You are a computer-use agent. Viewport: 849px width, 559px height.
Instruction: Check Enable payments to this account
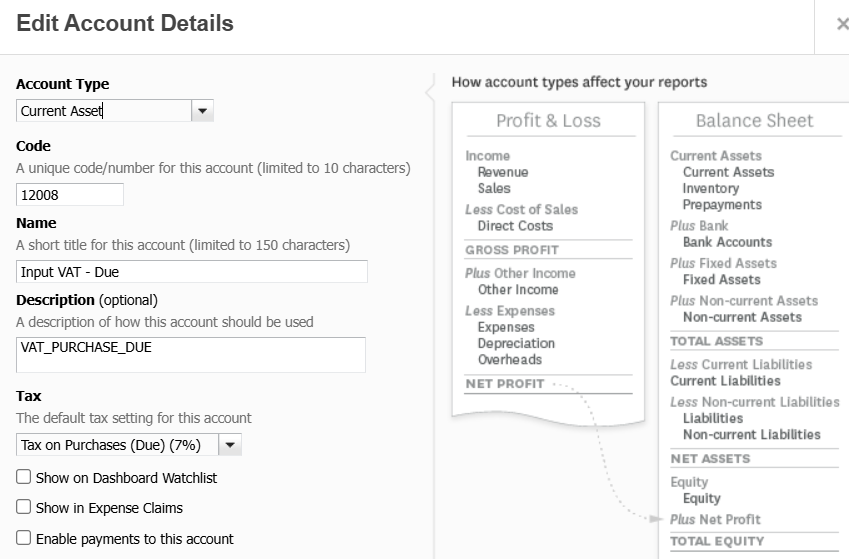pyautogui.click(x=24, y=538)
